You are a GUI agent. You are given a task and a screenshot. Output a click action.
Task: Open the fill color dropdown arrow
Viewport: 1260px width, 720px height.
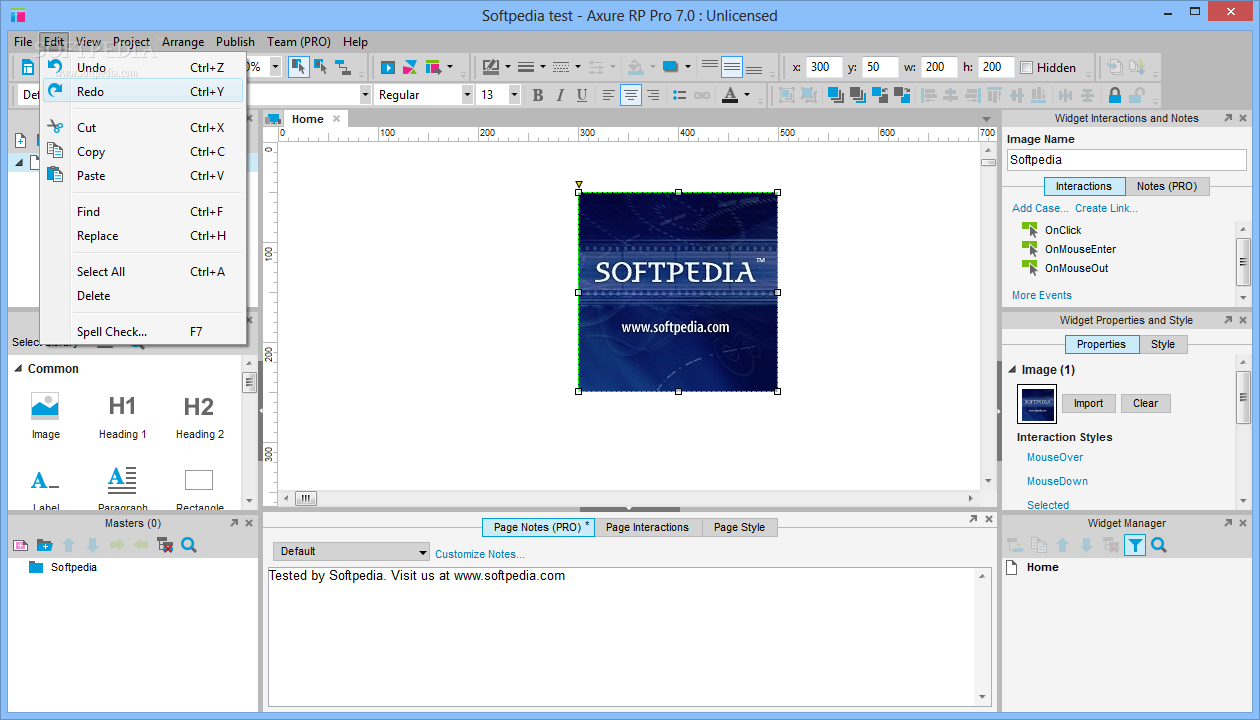click(688, 67)
